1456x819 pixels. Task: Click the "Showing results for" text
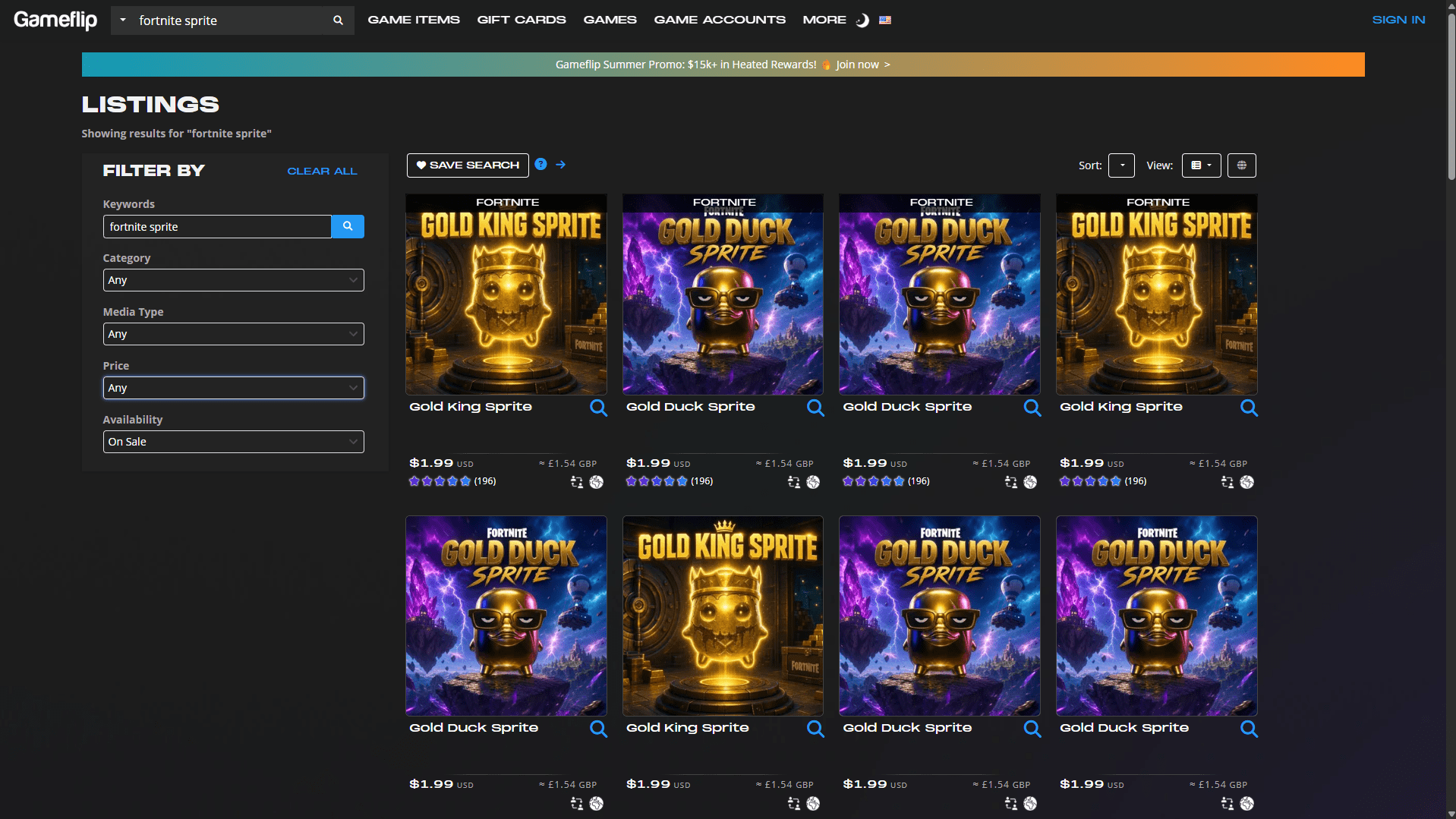pyautogui.click(x=176, y=134)
